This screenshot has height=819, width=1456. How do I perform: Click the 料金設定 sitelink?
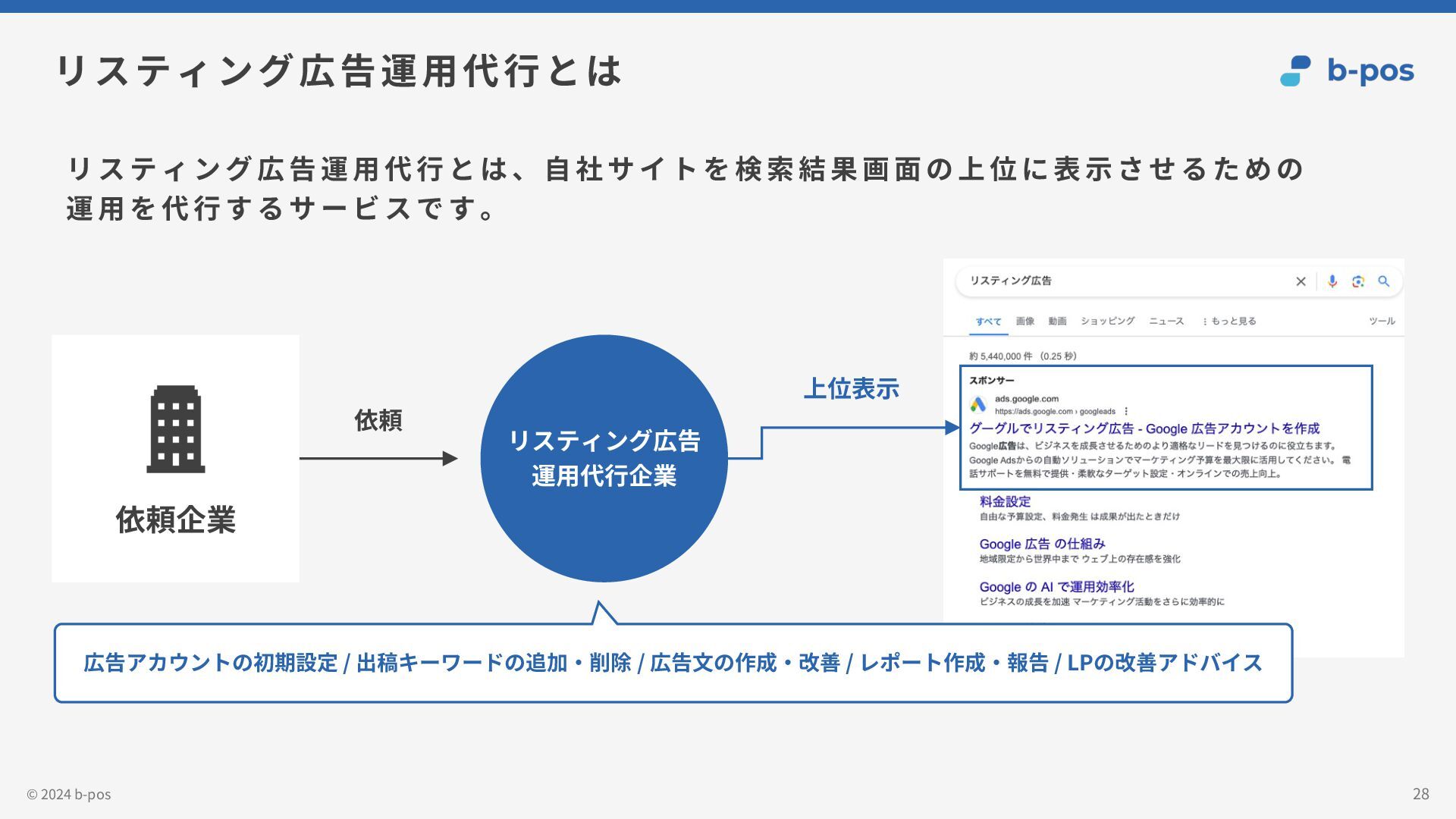click(1005, 501)
